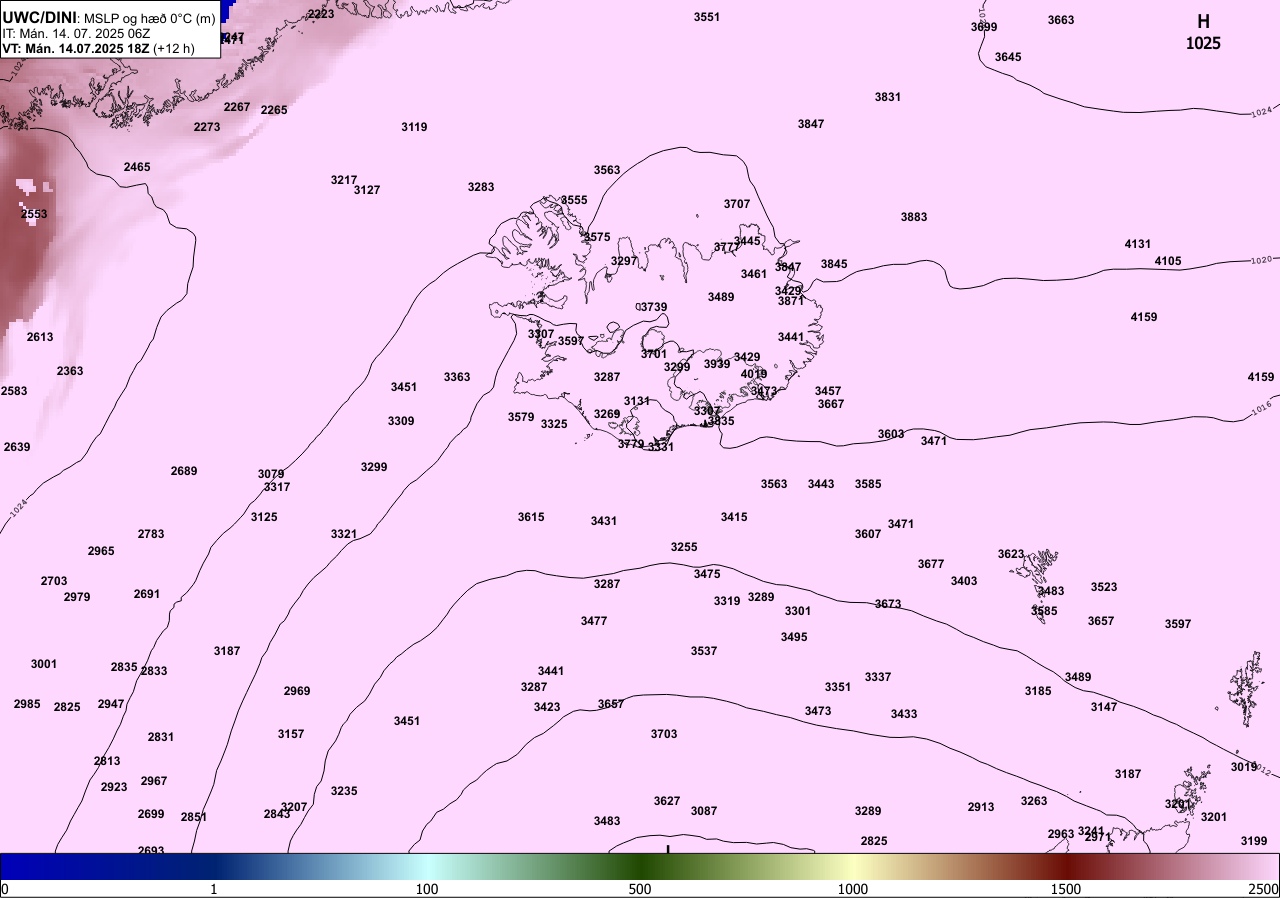1280x898 pixels.
Task: Click the height value 2465
Action: (137, 167)
